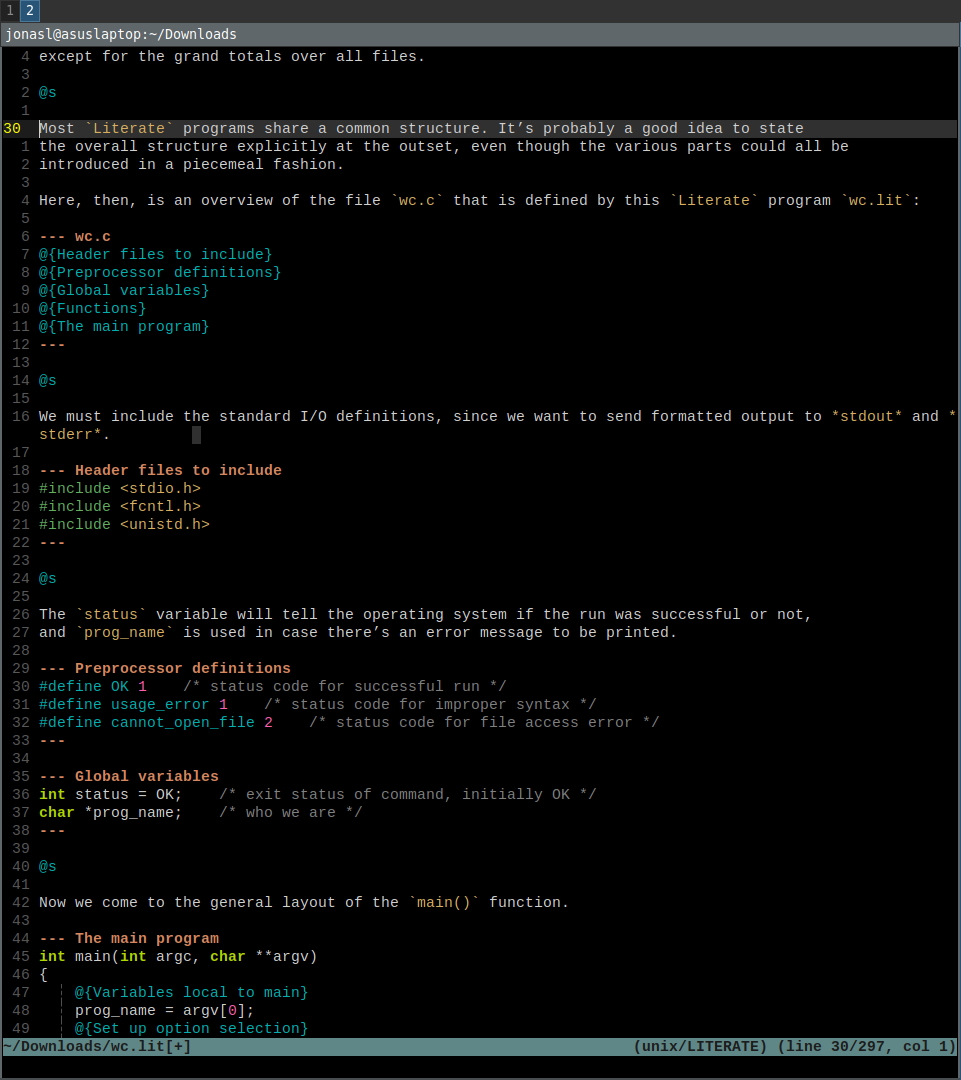The image size is (961, 1080).
Task: Click the @{The main program} reference
Action: pos(124,326)
